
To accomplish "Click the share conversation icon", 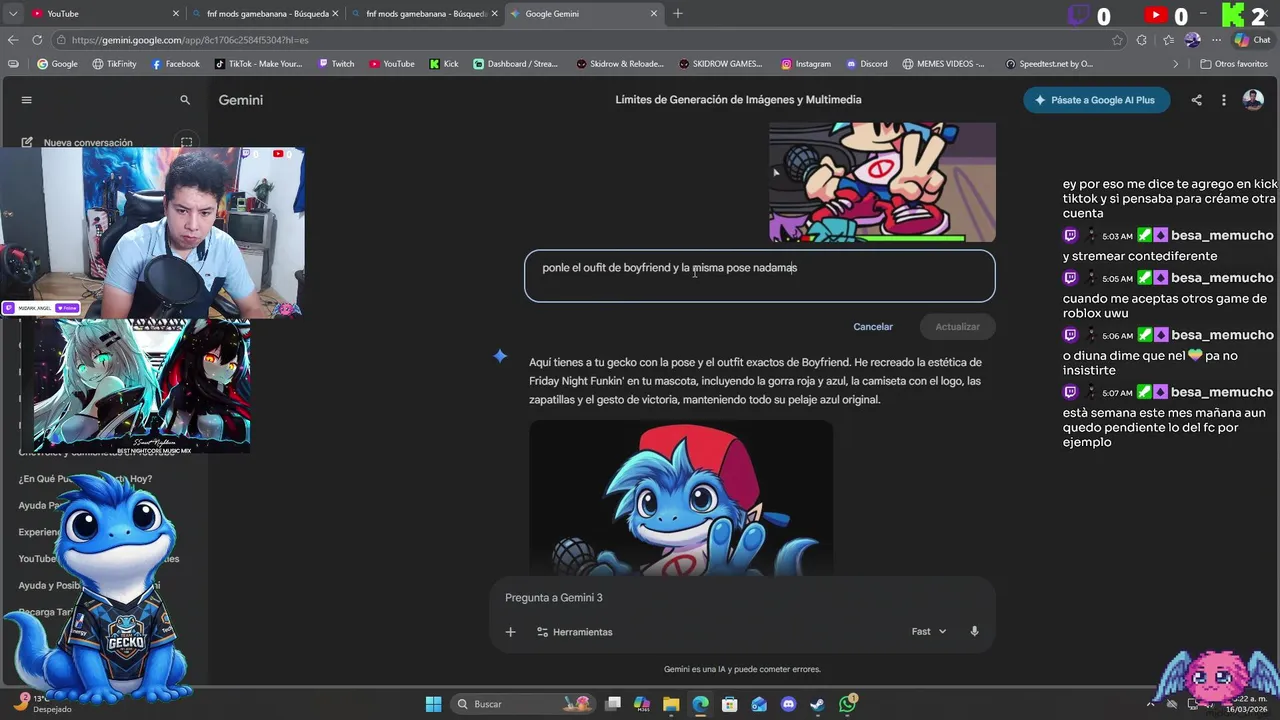I will tap(1196, 100).
